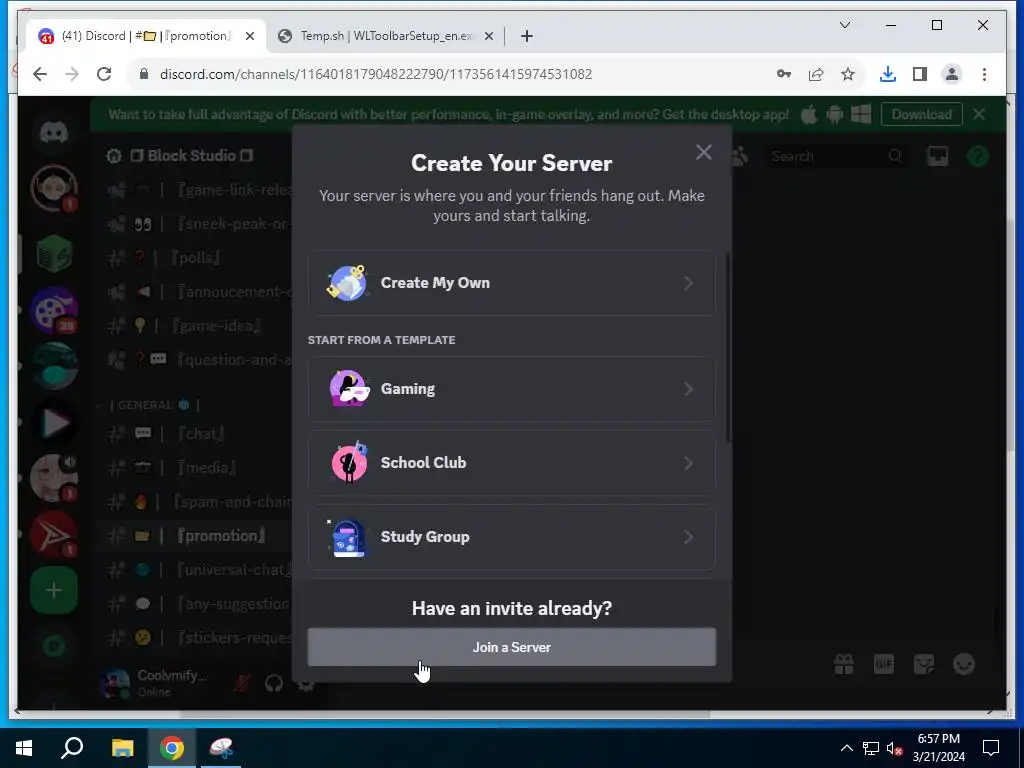Open Chrome downloads icon
Viewport: 1024px width, 768px height.
(x=888, y=74)
